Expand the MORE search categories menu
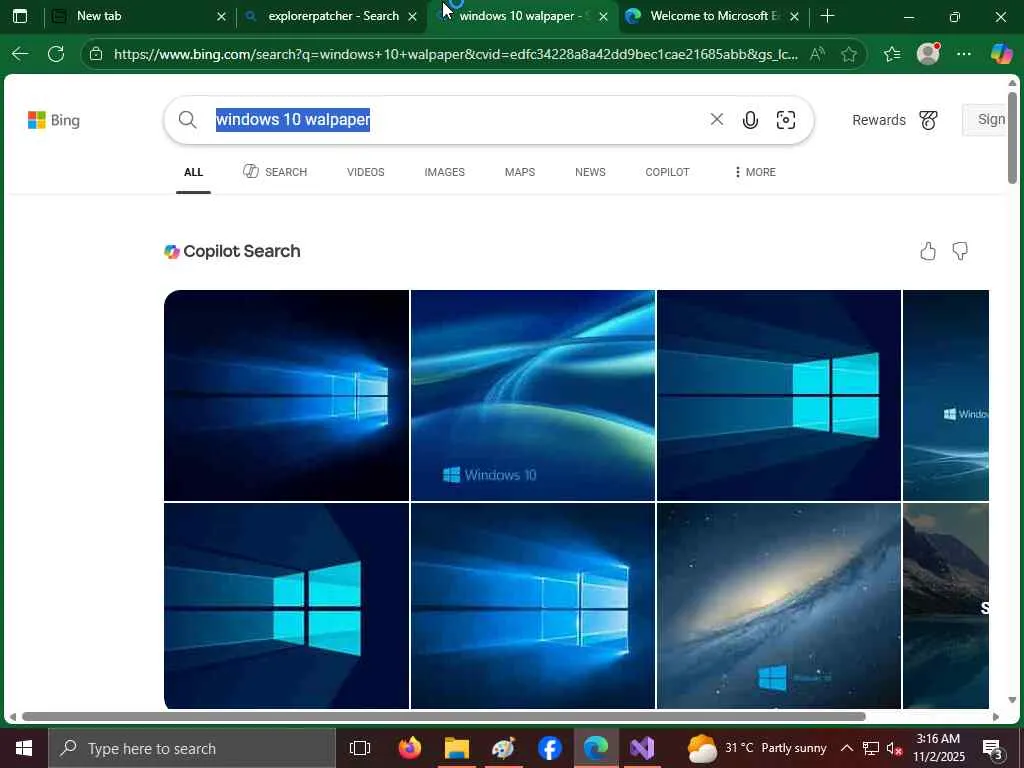The width and height of the screenshot is (1024, 768). [755, 172]
